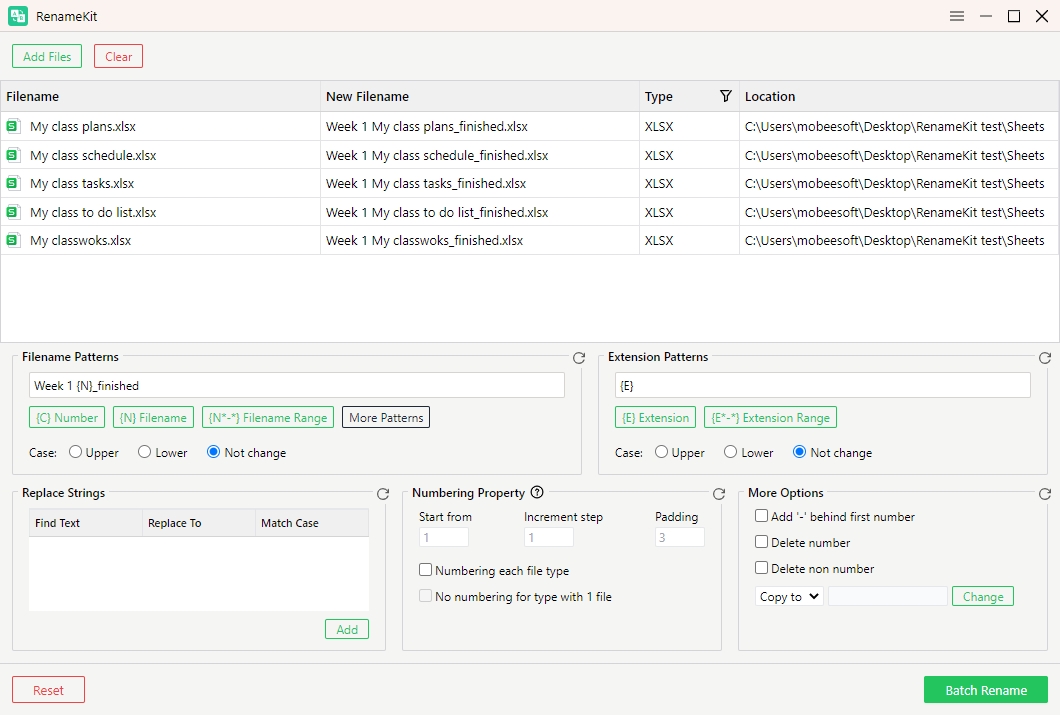Insert {E*-*} Extension Range pattern
This screenshot has width=1060, height=715.
click(x=771, y=418)
